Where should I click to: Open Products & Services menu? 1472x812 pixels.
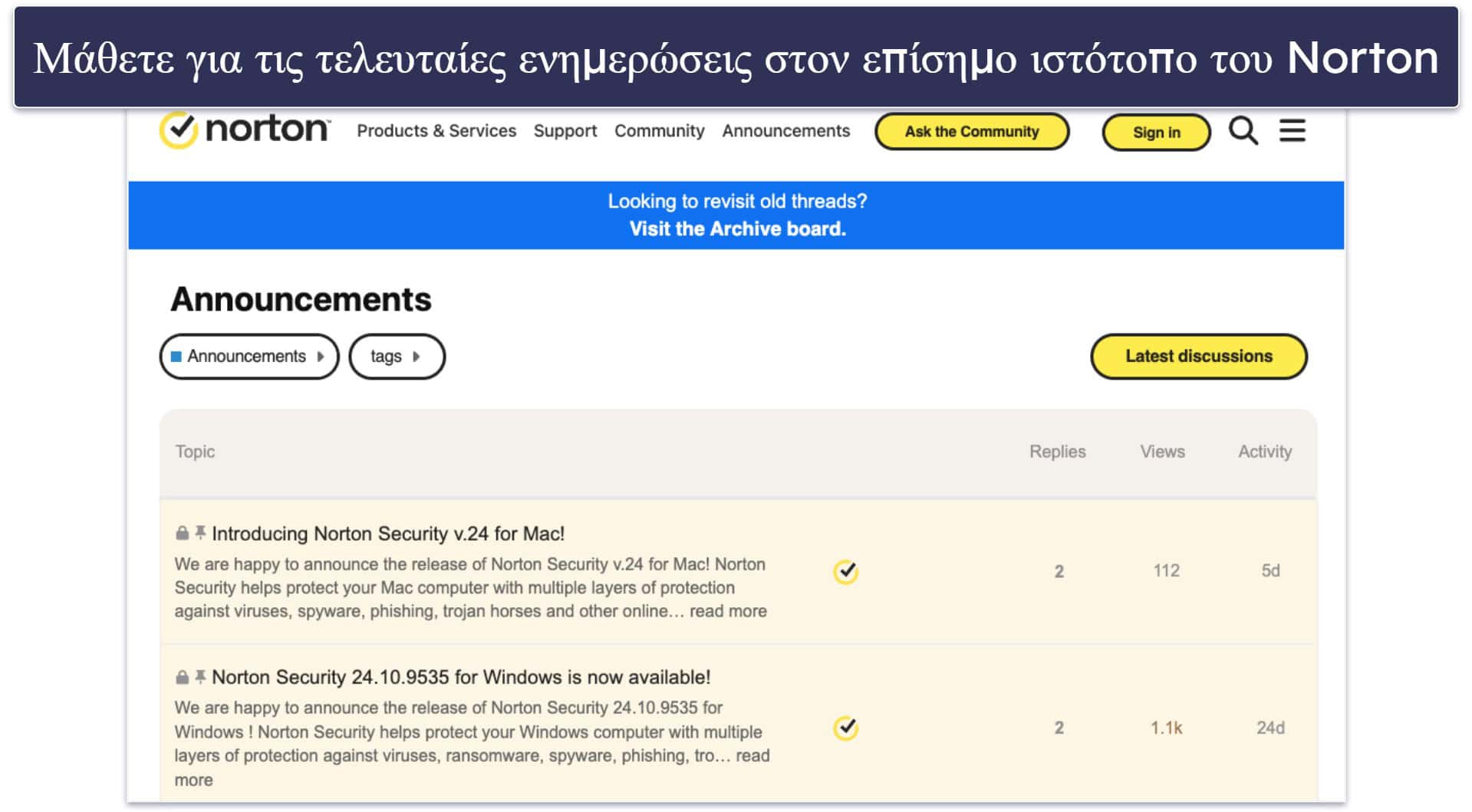pos(436,131)
